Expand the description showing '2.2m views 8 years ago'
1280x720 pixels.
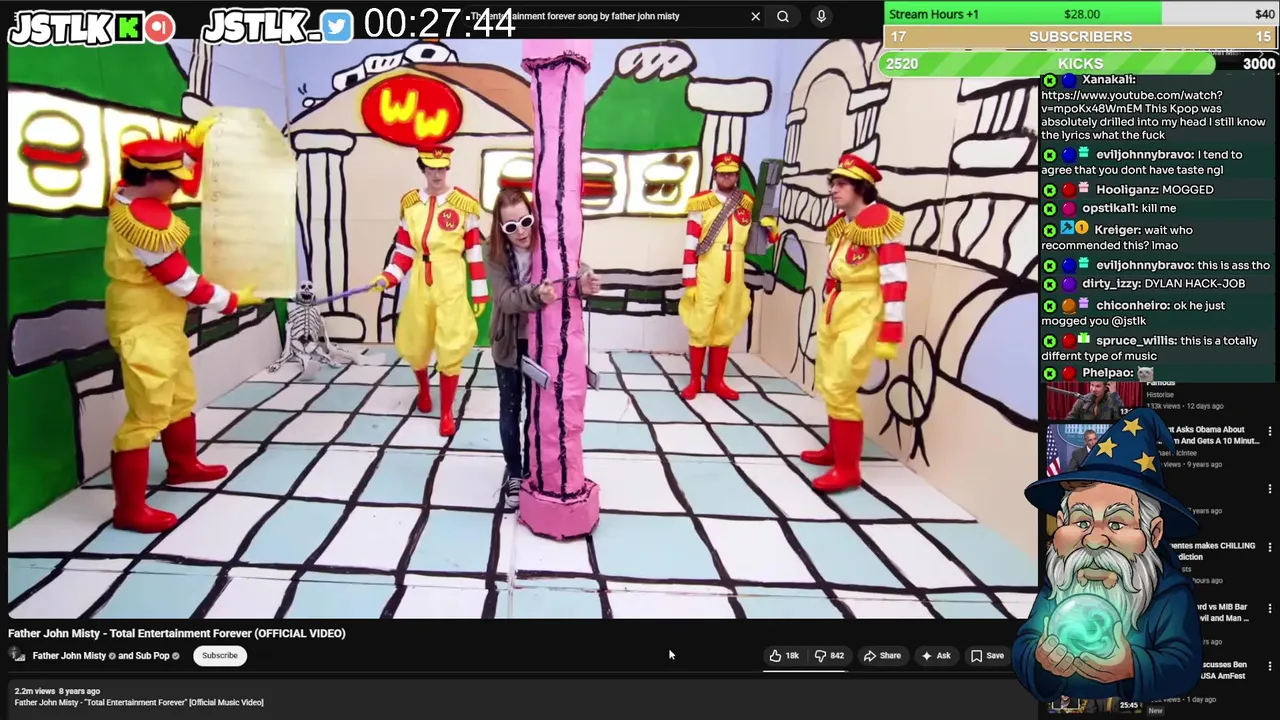[57, 691]
